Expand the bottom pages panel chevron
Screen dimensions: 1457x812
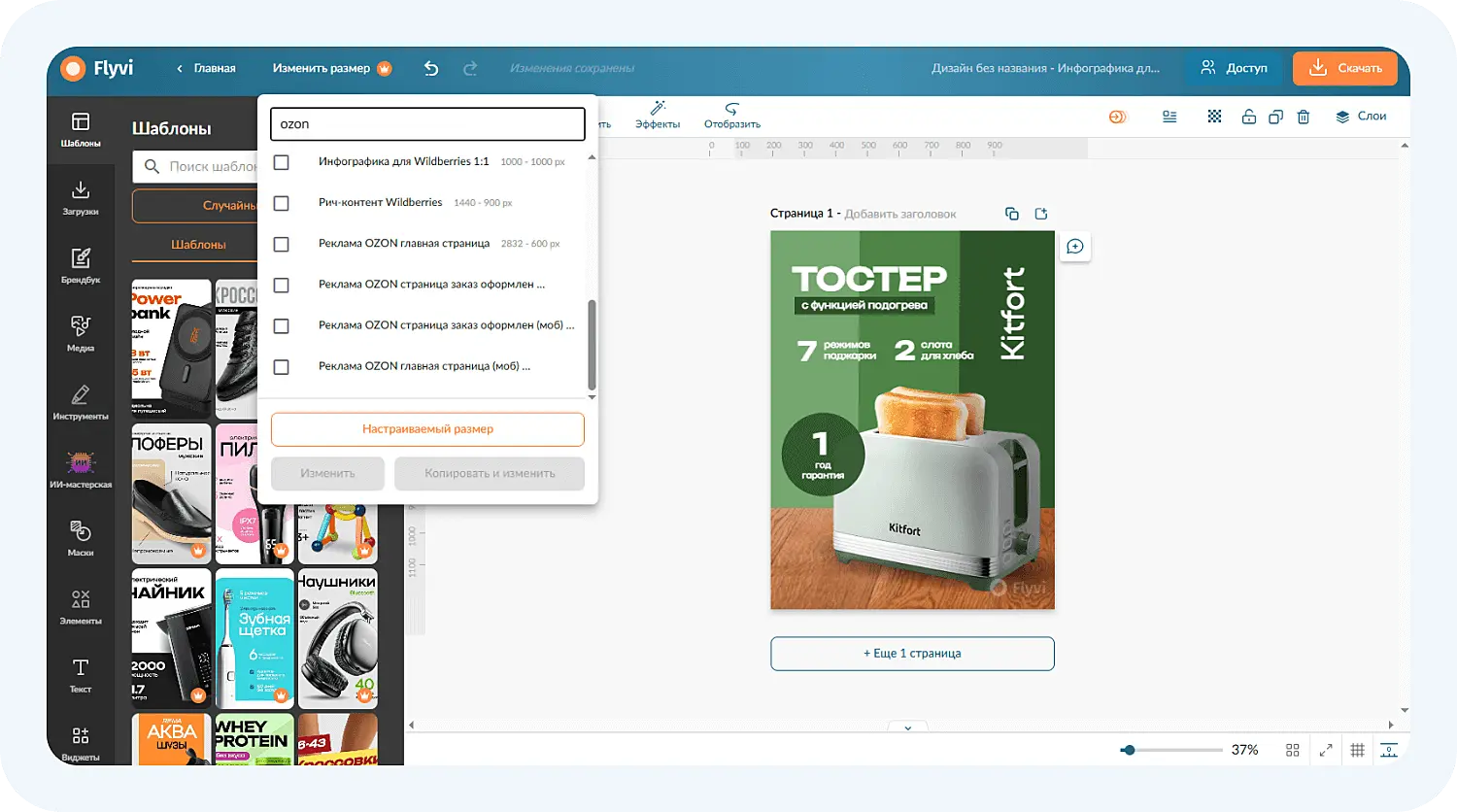[x=908, y=727]
